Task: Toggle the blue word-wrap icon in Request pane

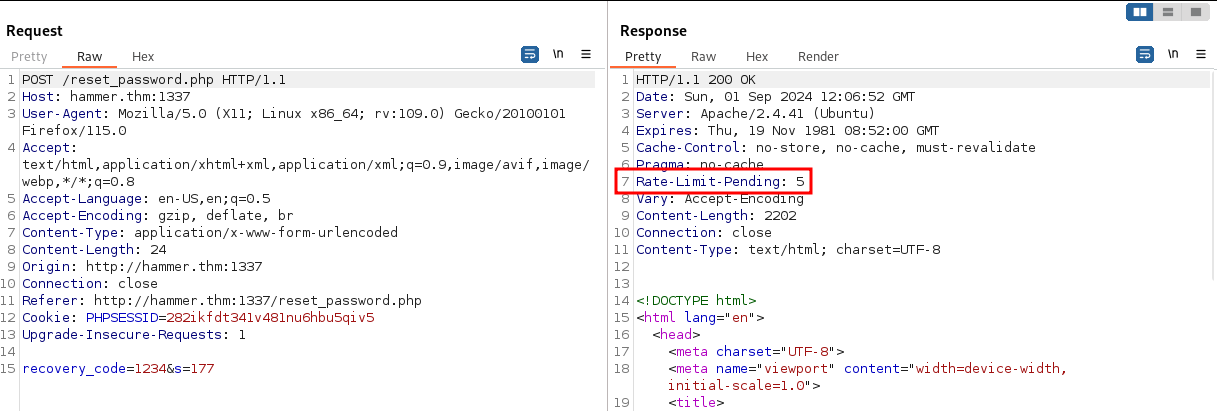Action: [x=530, y=54]
